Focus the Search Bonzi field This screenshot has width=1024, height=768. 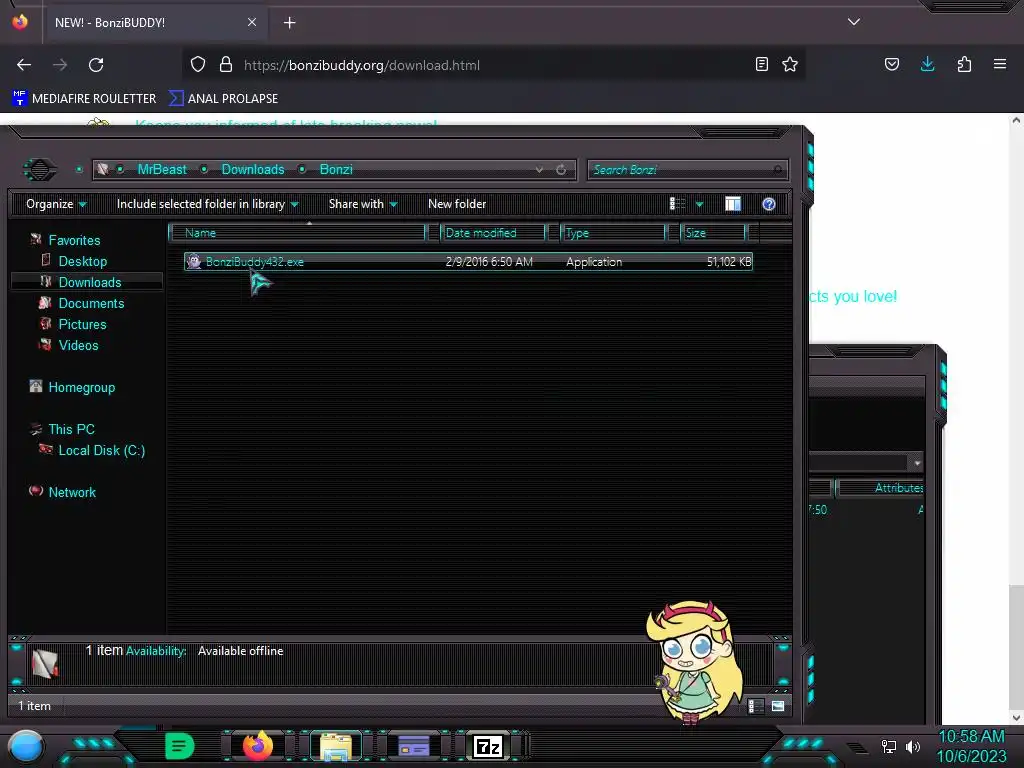688,170
